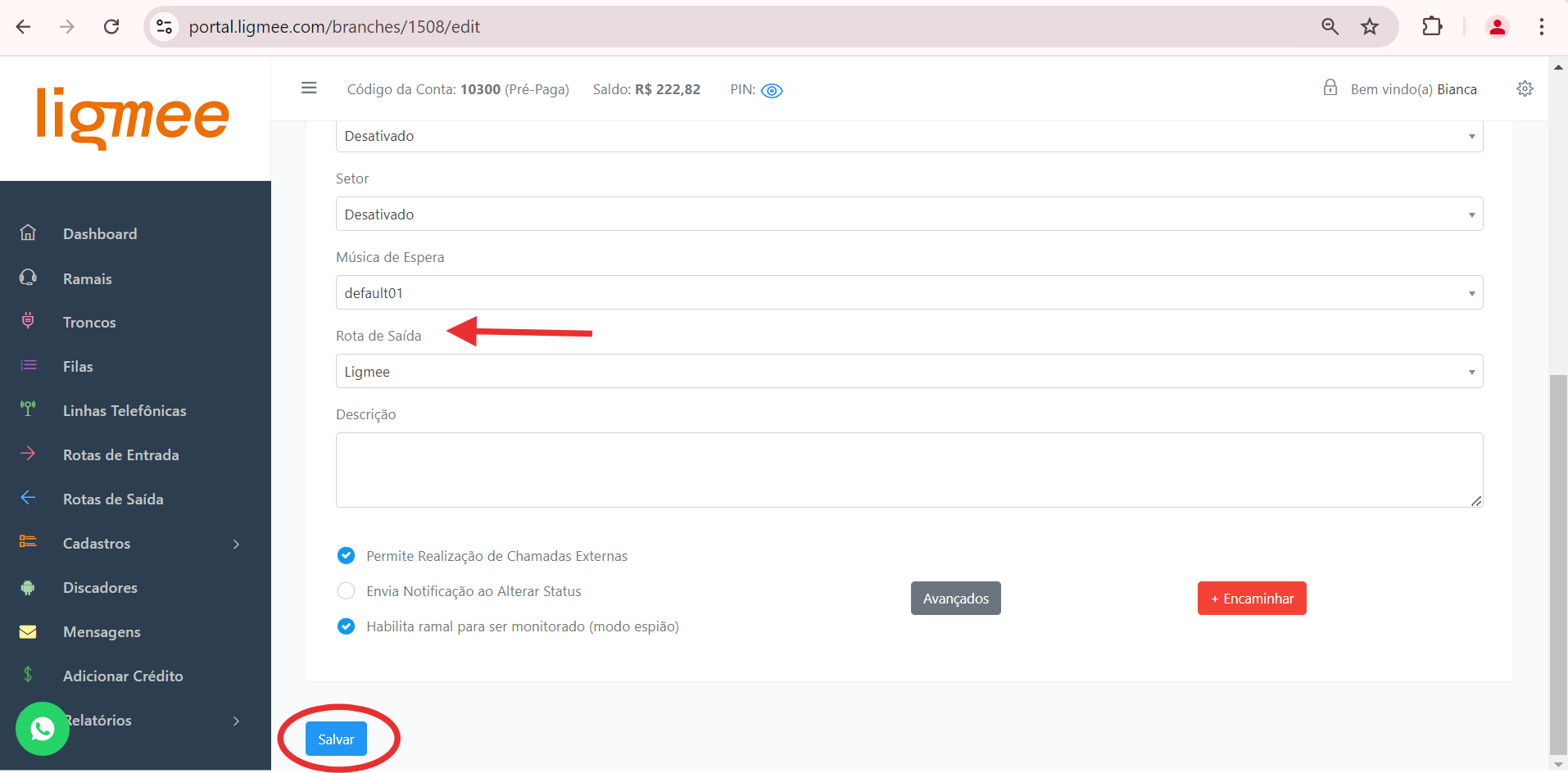1568x773 pixels.
Task: Open the Música de Espera dropdown
Action: coord(909,293)
